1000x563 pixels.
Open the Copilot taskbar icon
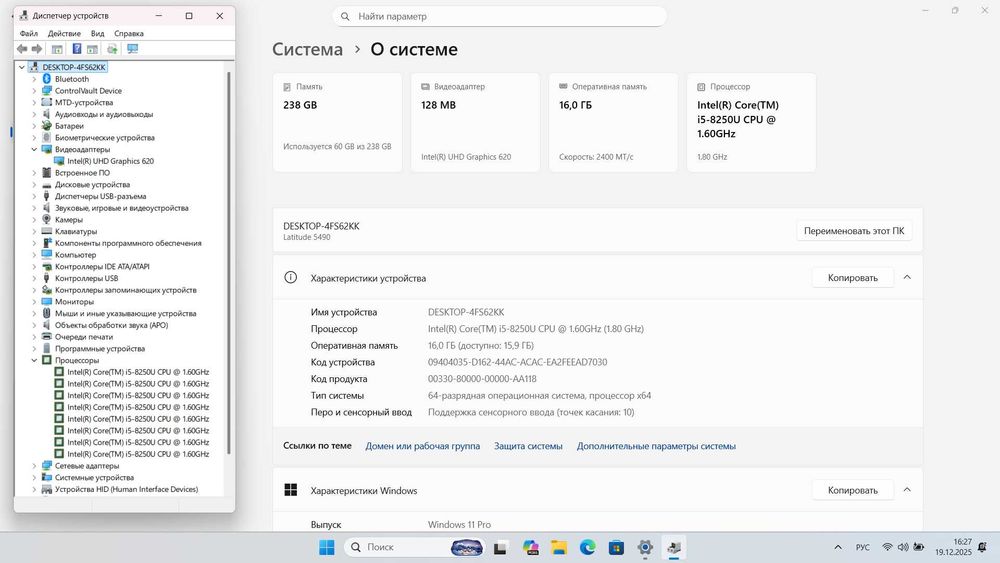531,547
